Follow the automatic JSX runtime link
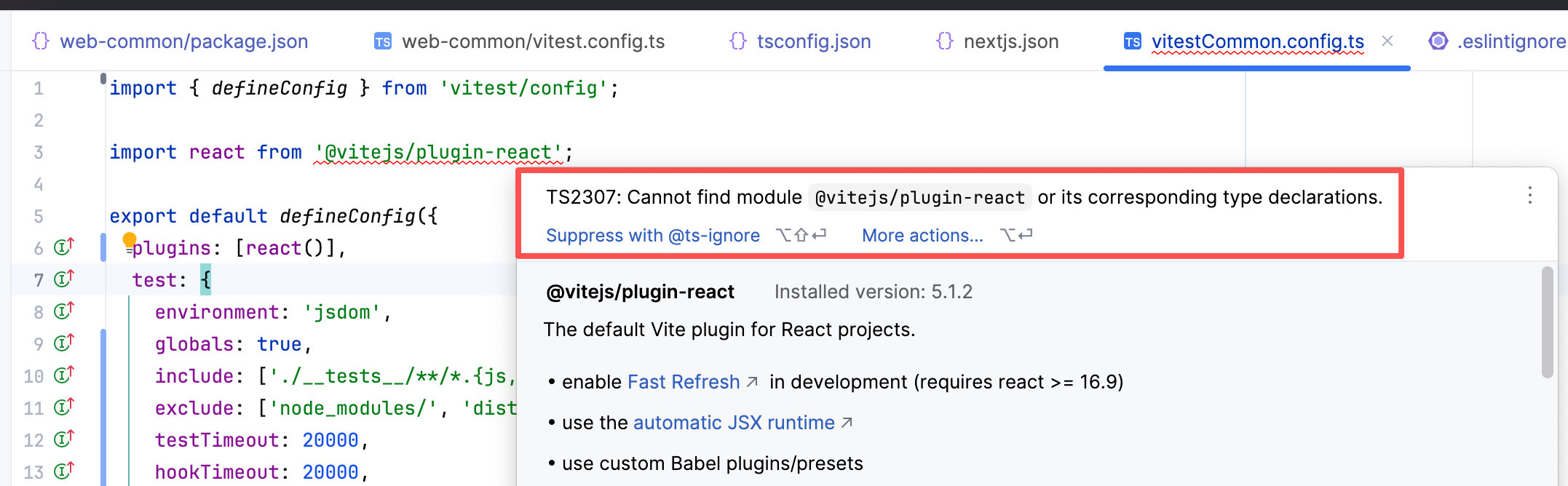1568x486 pixels. pyautogui.click(x=733, y=423)
